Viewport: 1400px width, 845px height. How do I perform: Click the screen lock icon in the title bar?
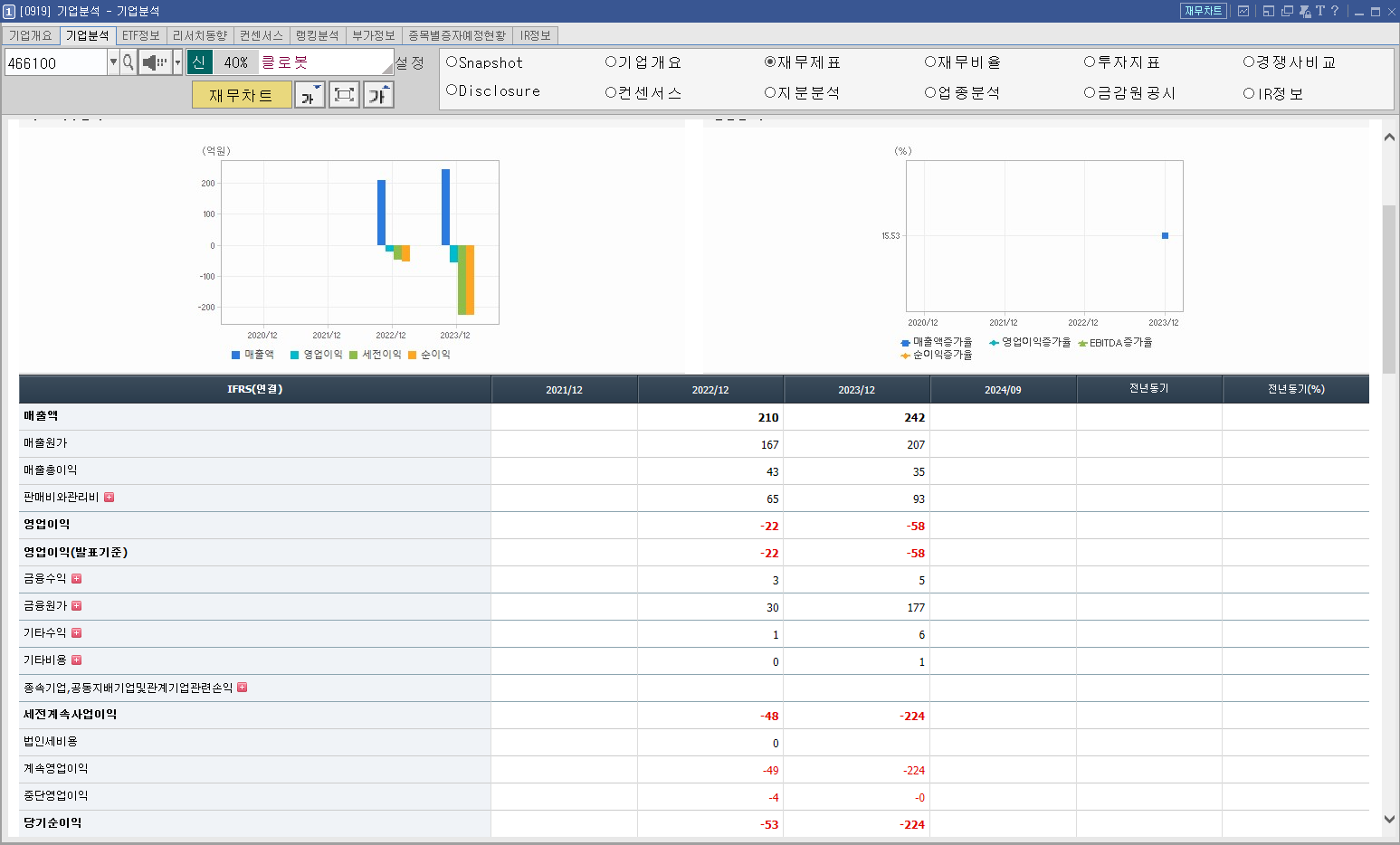(x=1304, y=11)
